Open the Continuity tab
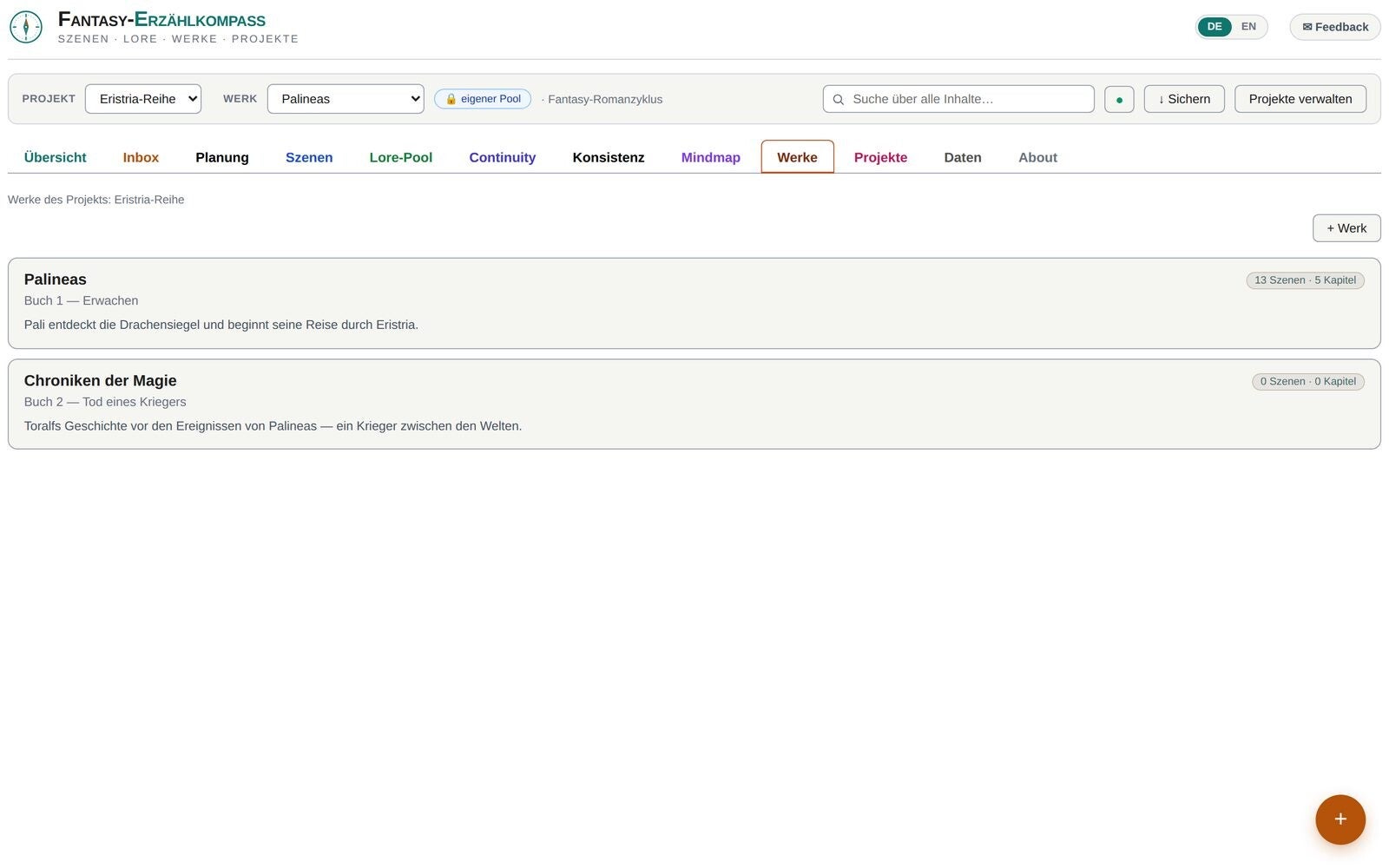This screenshot has width=1389, height=868. pyautogui.click(x=503, y=157)
